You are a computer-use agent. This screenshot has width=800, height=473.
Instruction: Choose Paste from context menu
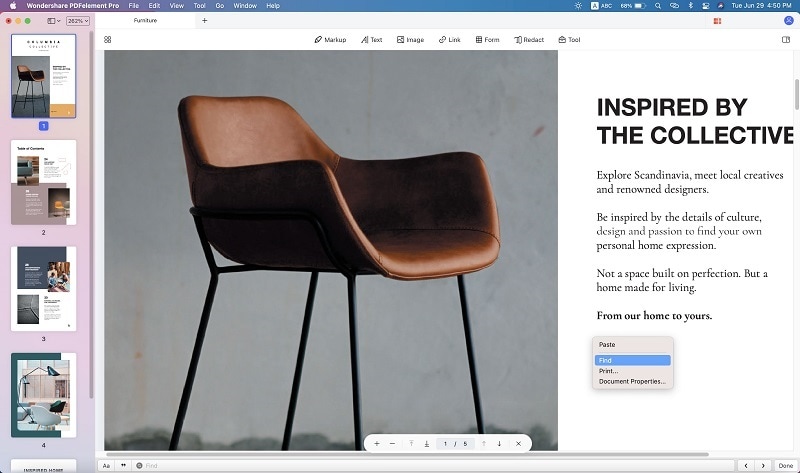(x=633, y=345)
